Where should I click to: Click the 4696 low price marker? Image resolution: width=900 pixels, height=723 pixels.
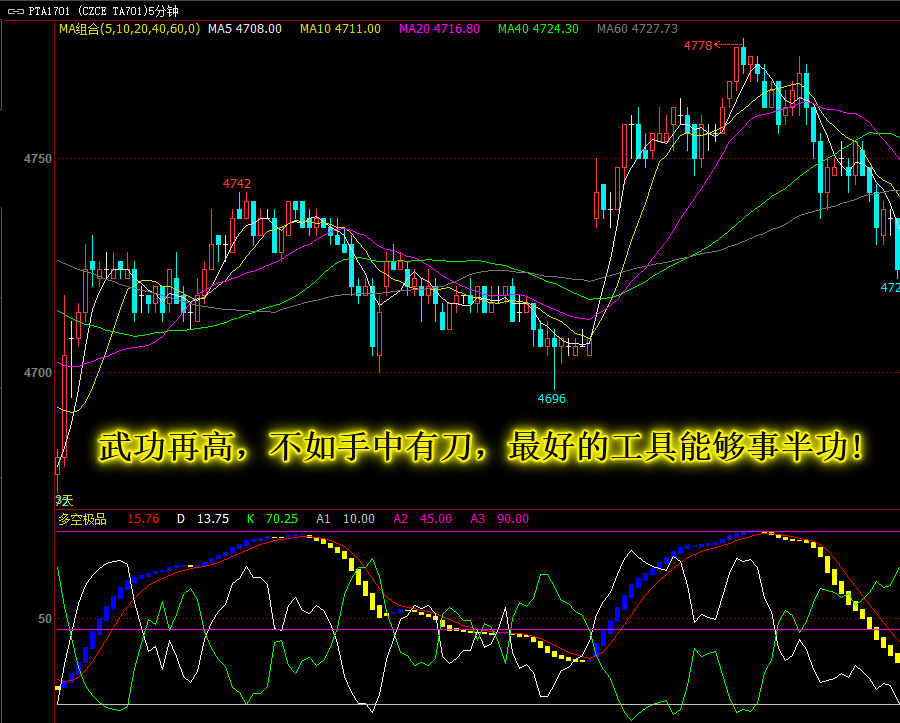[552, 398]
